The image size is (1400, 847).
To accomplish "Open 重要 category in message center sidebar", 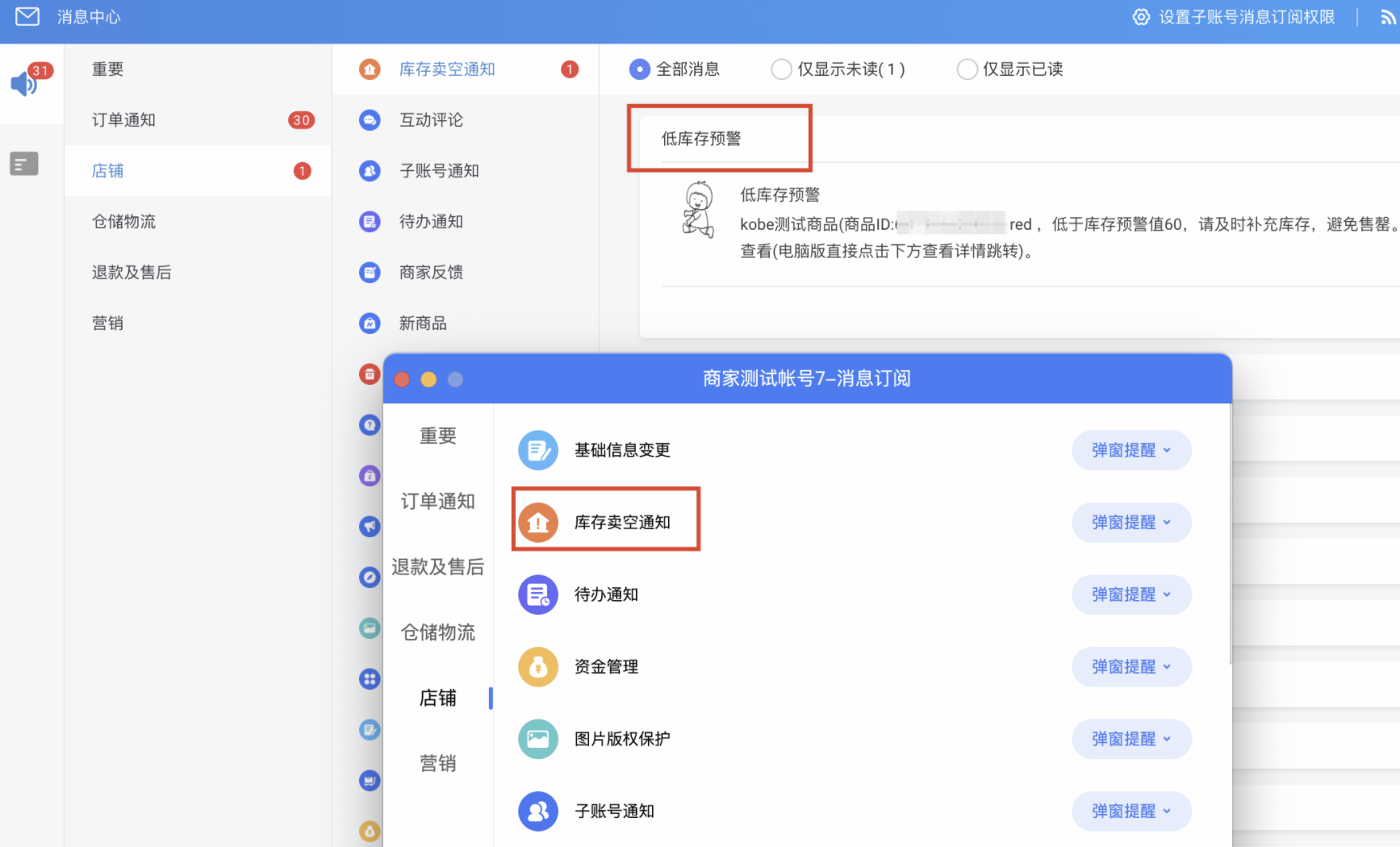I will (198, 69).
